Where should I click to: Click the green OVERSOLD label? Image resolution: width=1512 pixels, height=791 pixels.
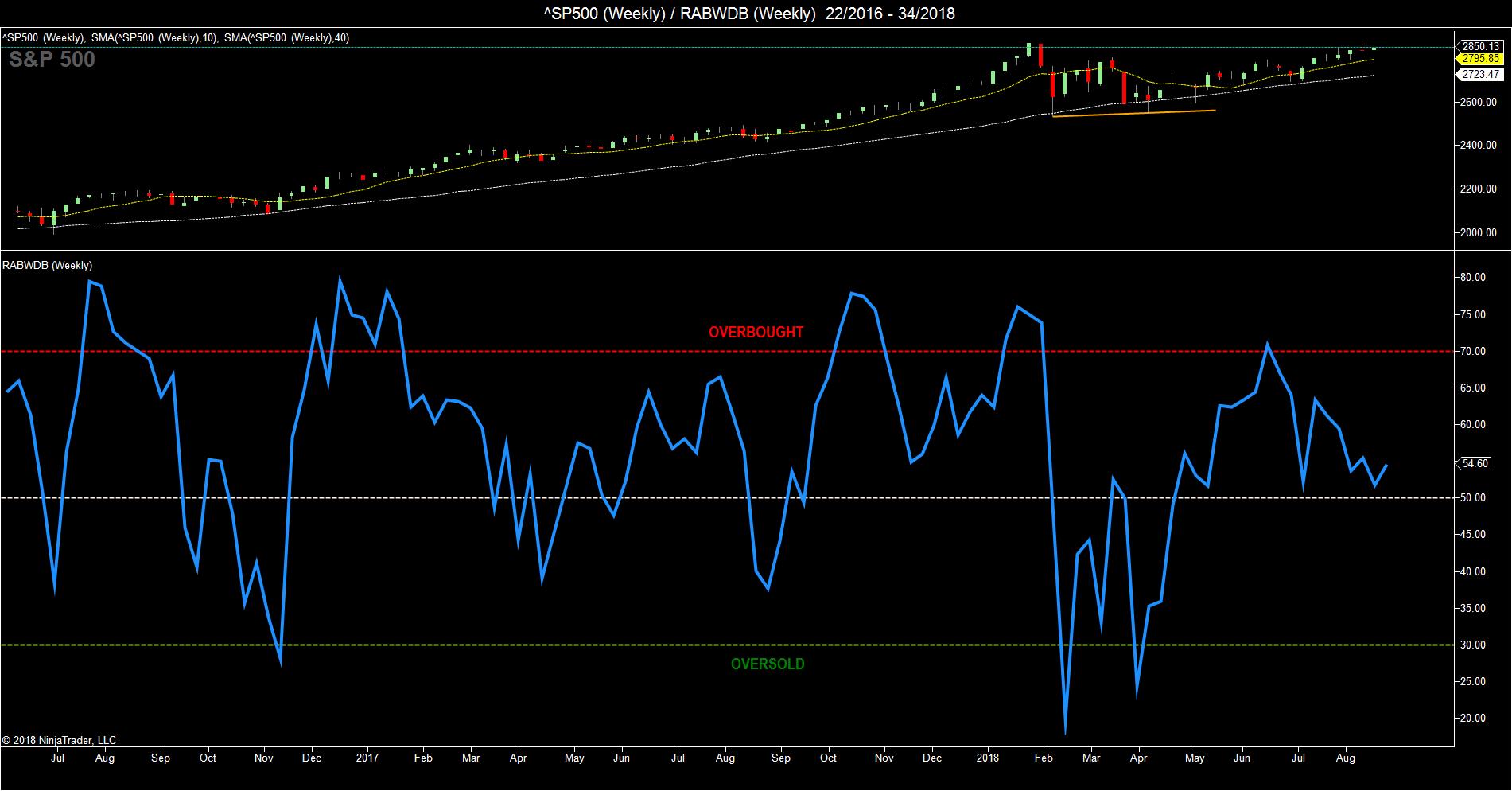[768, 664]
